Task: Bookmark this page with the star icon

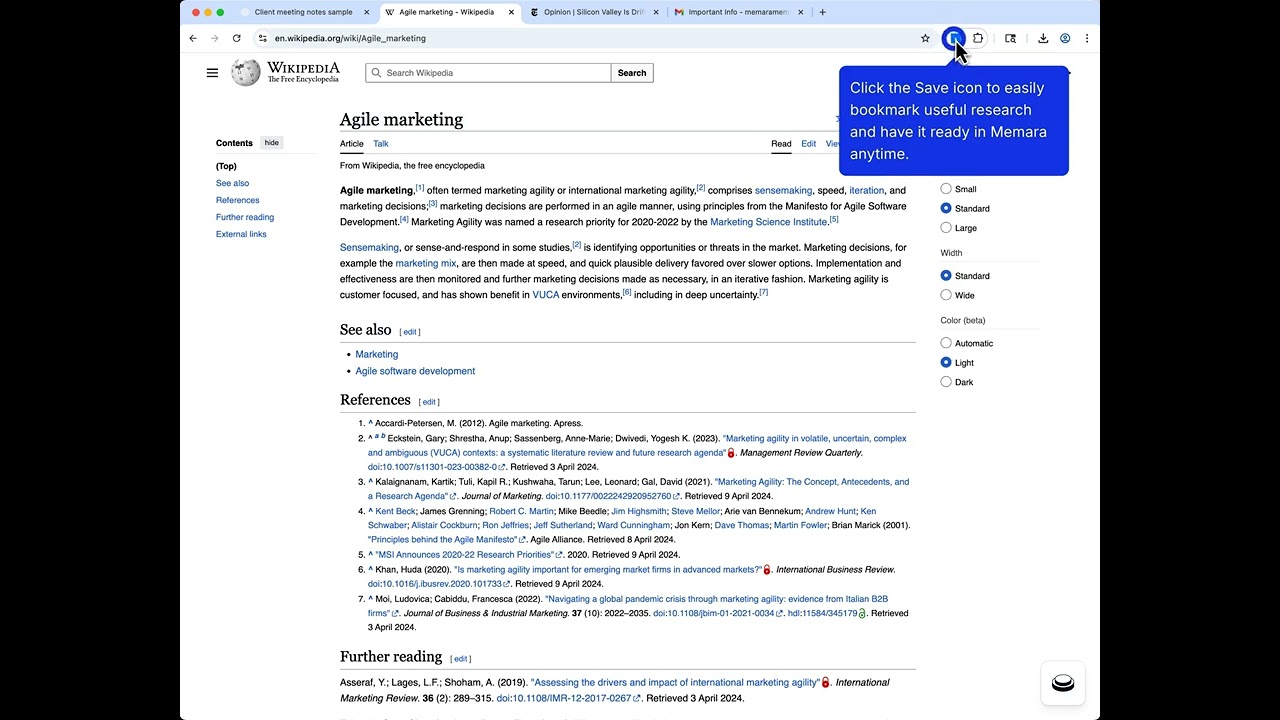Action: pyautogui.click(x=925, y=38)
